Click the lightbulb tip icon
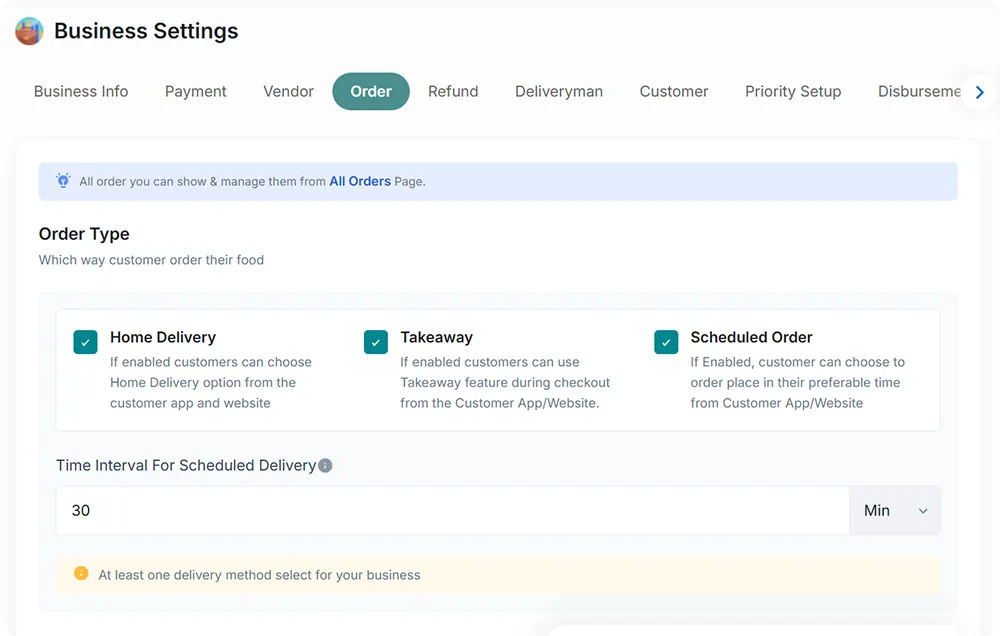 [x=63, y=181]
